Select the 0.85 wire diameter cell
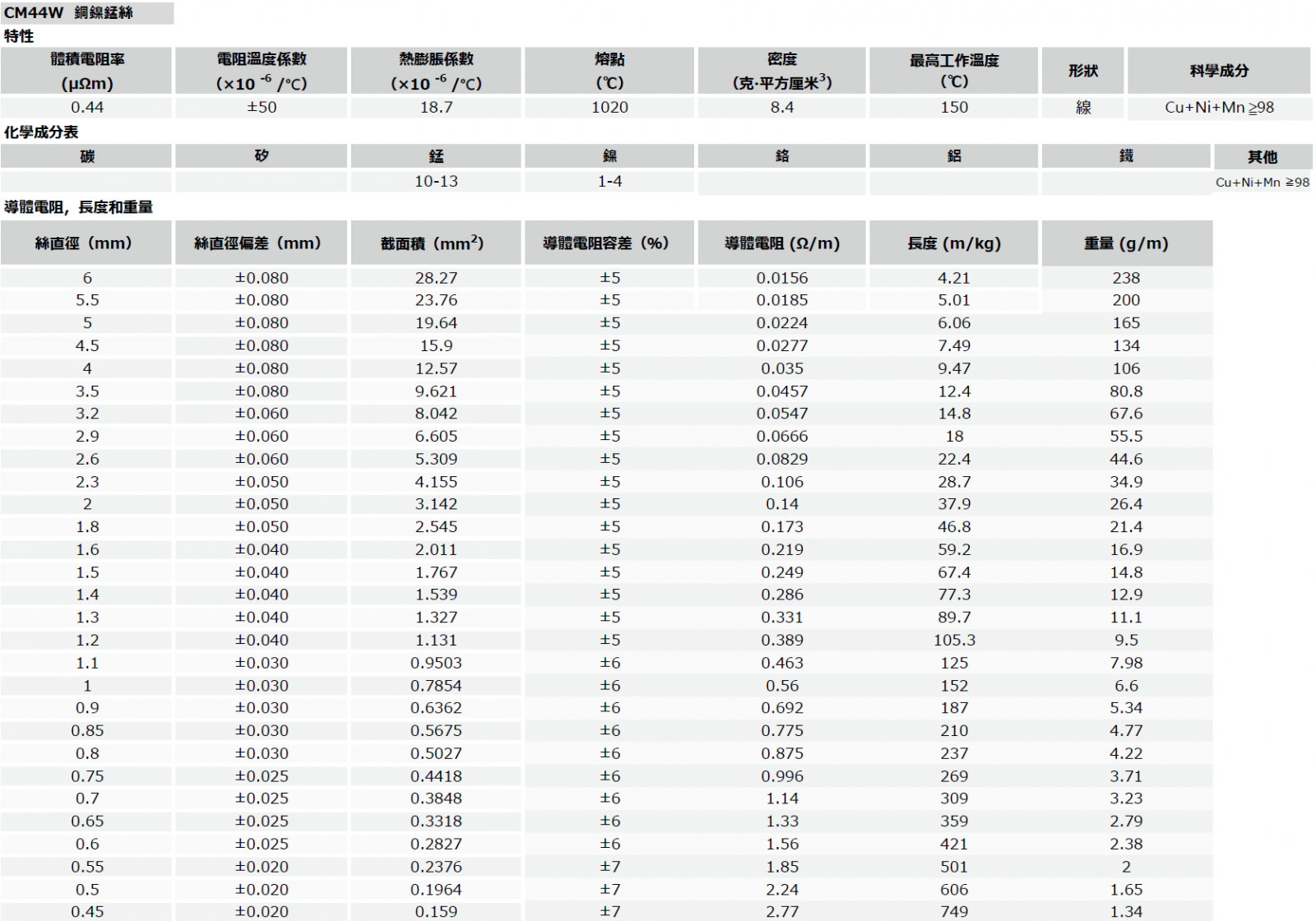This screenshot has height=921, width=1316. (x=87, y=730)
